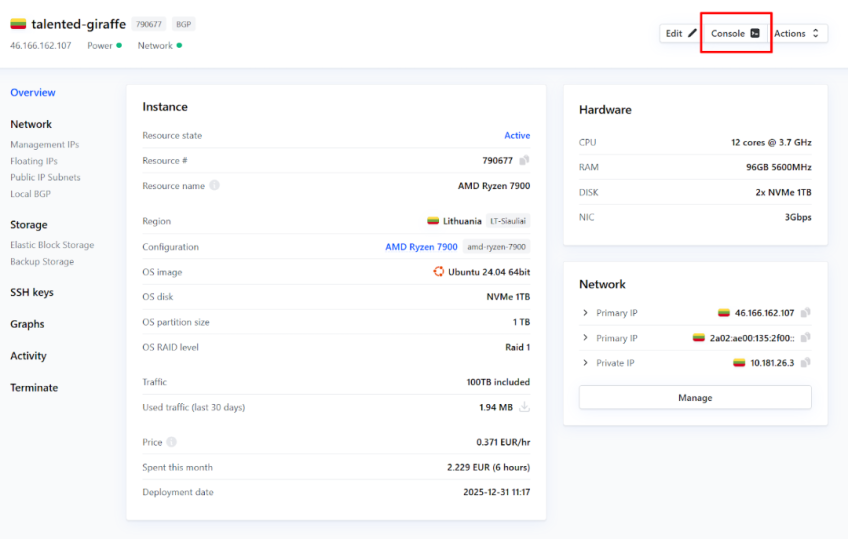Open the Actions dropdown menu

pyautogui.click(x=798, y=33)
